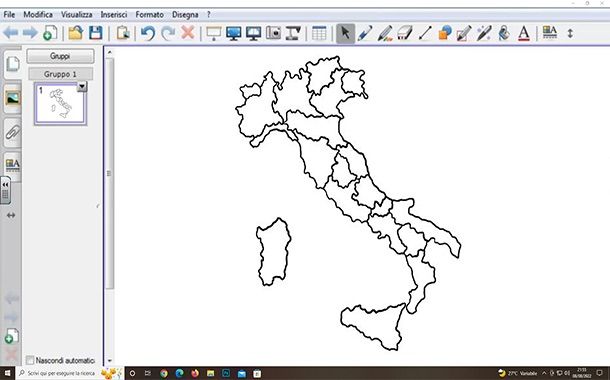The height and width of the screenshot is (380, 610).
Task: Open the Gallery tab in sidebar
Action: click(12, 98)
